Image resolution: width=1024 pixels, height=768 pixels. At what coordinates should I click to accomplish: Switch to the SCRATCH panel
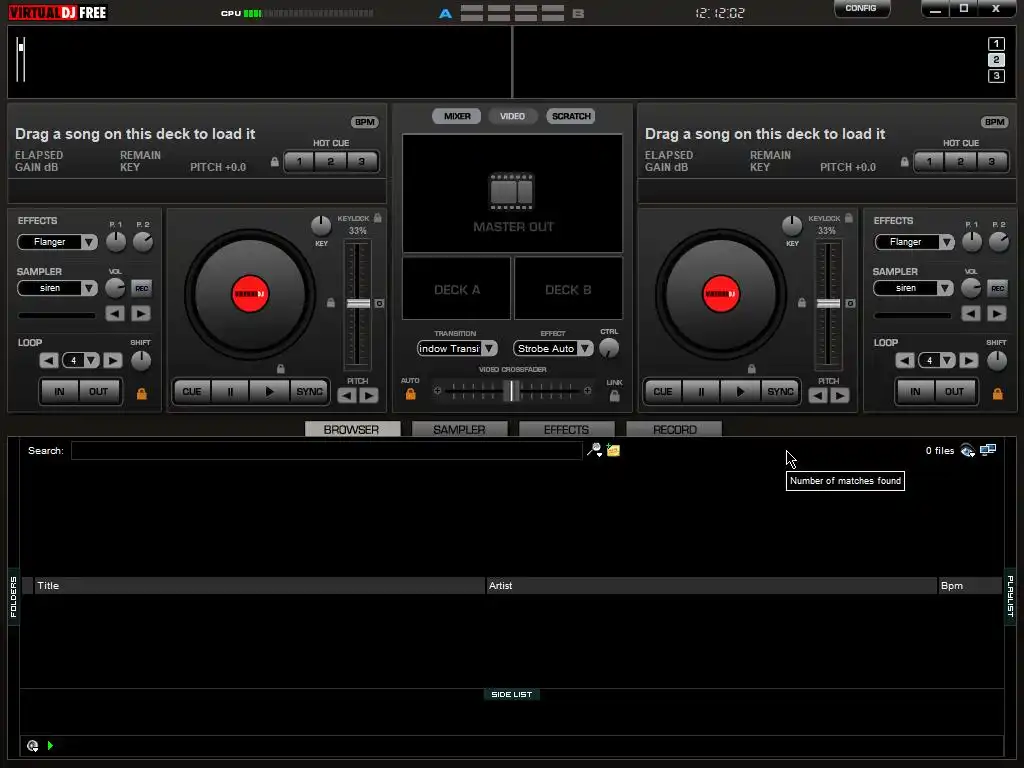pyautogui.click(x=571, y=116)
